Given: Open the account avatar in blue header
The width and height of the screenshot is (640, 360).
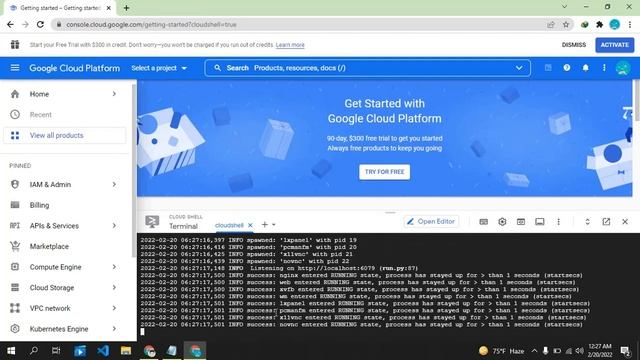Looking at the screenshot, I should click(623, 68).
